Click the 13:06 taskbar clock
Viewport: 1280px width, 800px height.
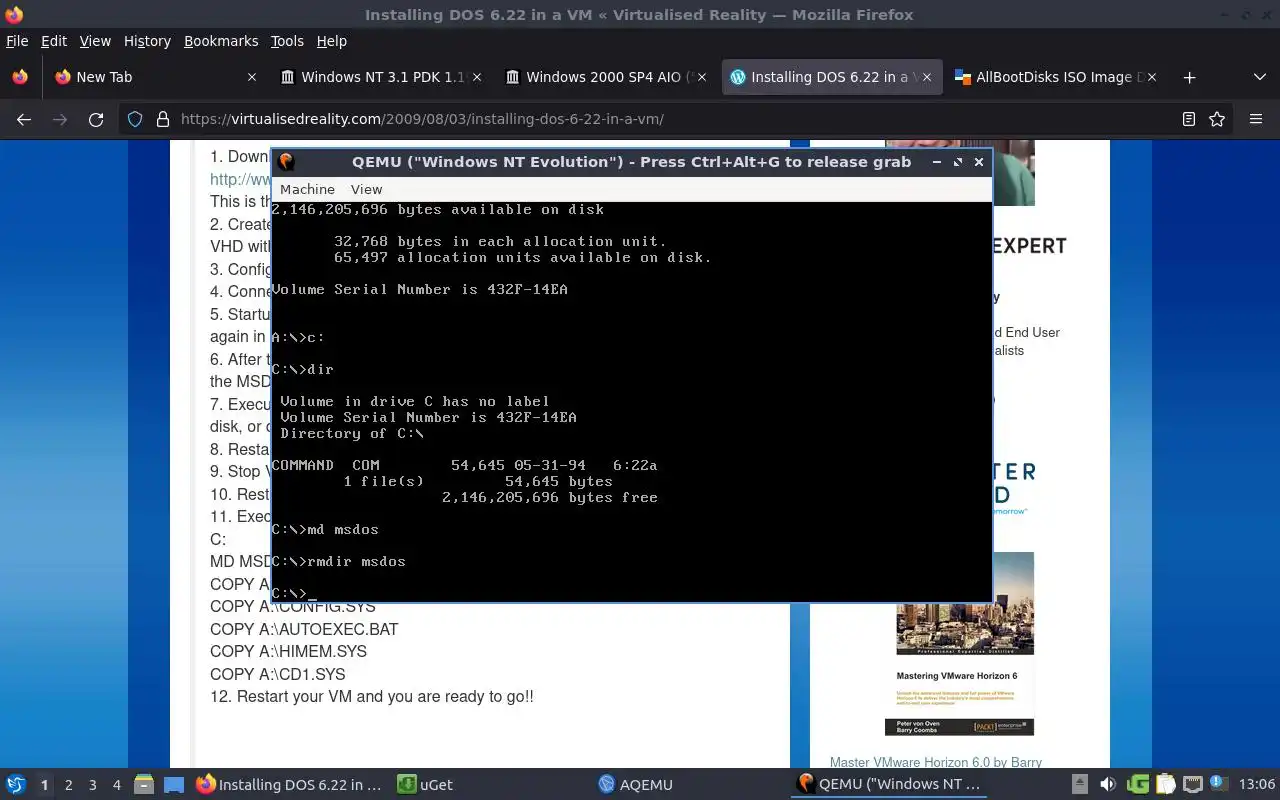click(1257, 785)
